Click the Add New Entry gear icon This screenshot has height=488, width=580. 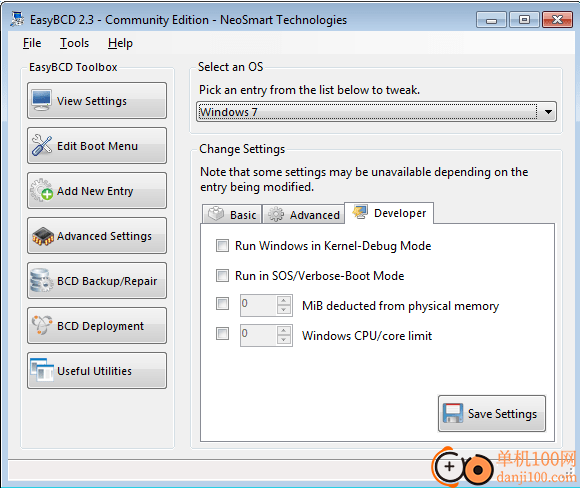[41, 190]
